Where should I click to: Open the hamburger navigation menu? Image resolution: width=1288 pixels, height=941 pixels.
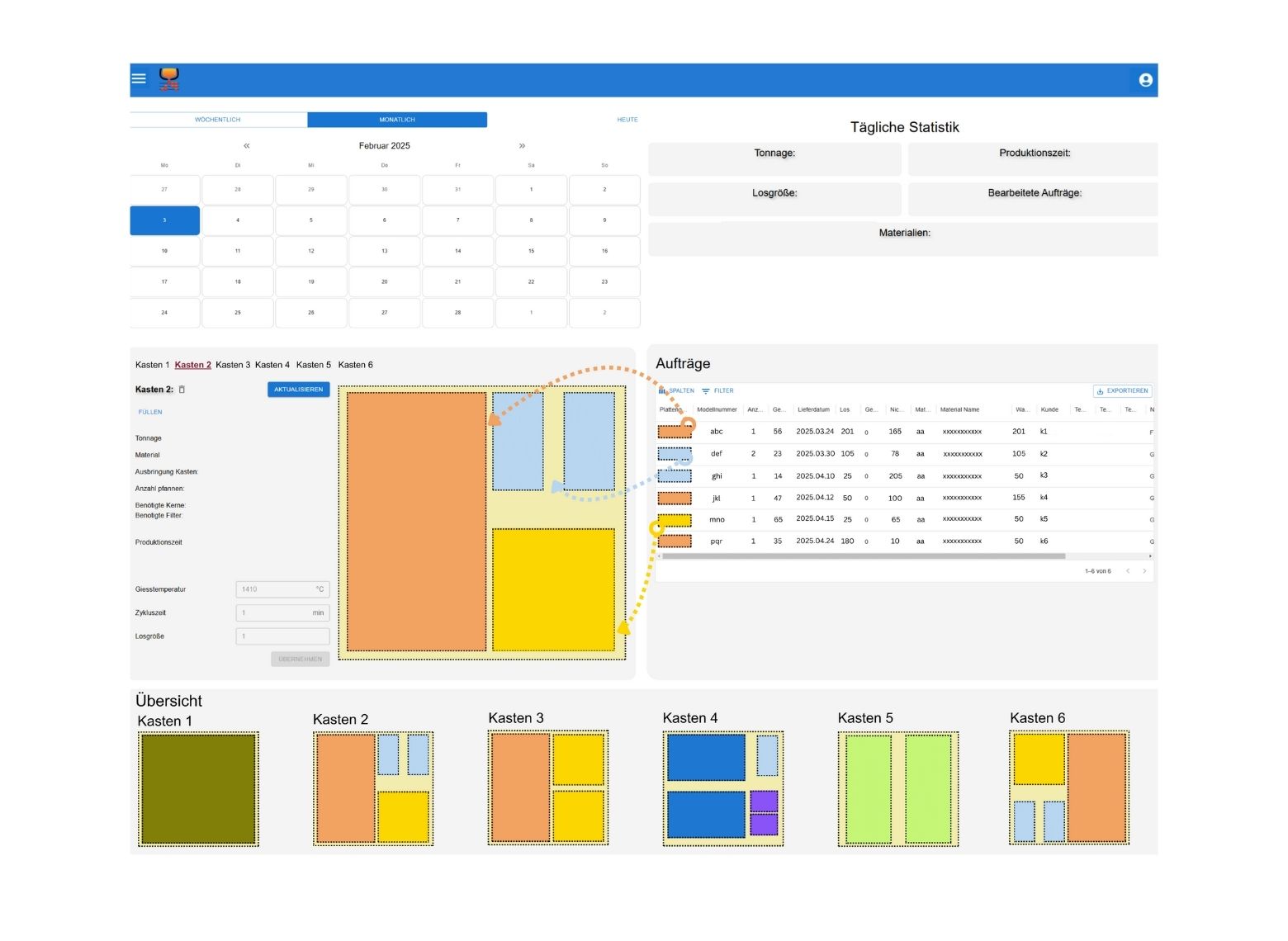coord(139,78)
